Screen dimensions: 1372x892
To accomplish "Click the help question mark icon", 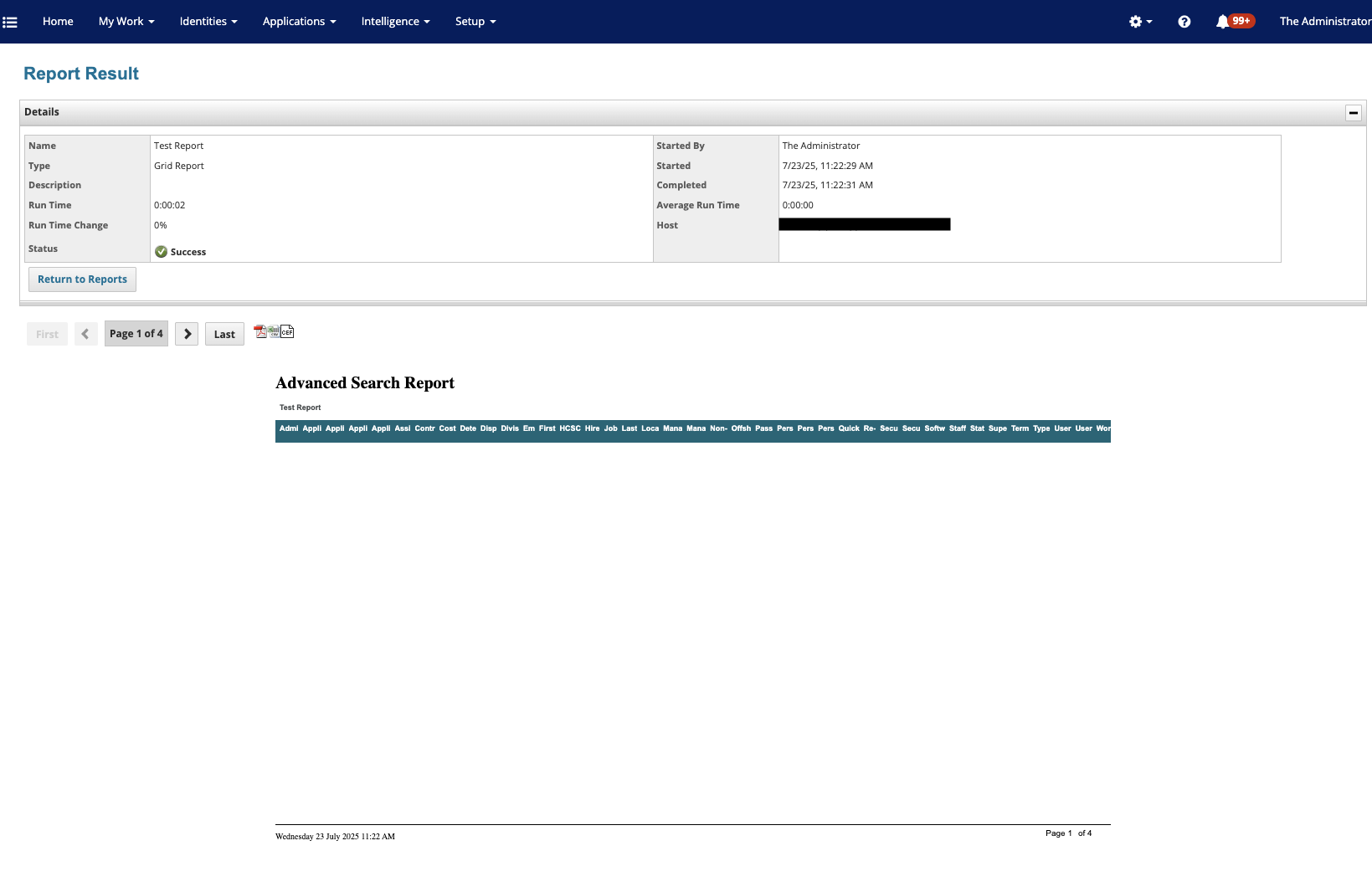I will 1184,22.
